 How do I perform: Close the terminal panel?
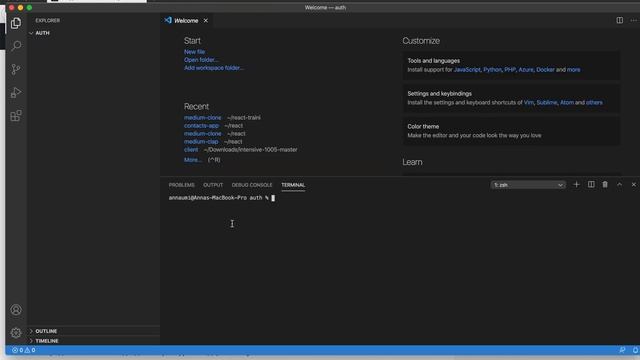[633, 184]
